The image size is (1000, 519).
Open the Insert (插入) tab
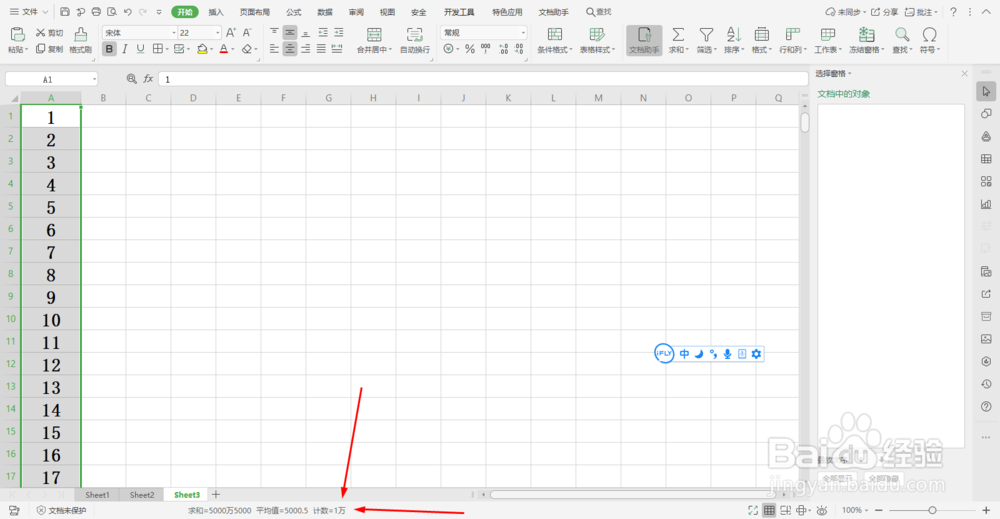click(216, 12)
